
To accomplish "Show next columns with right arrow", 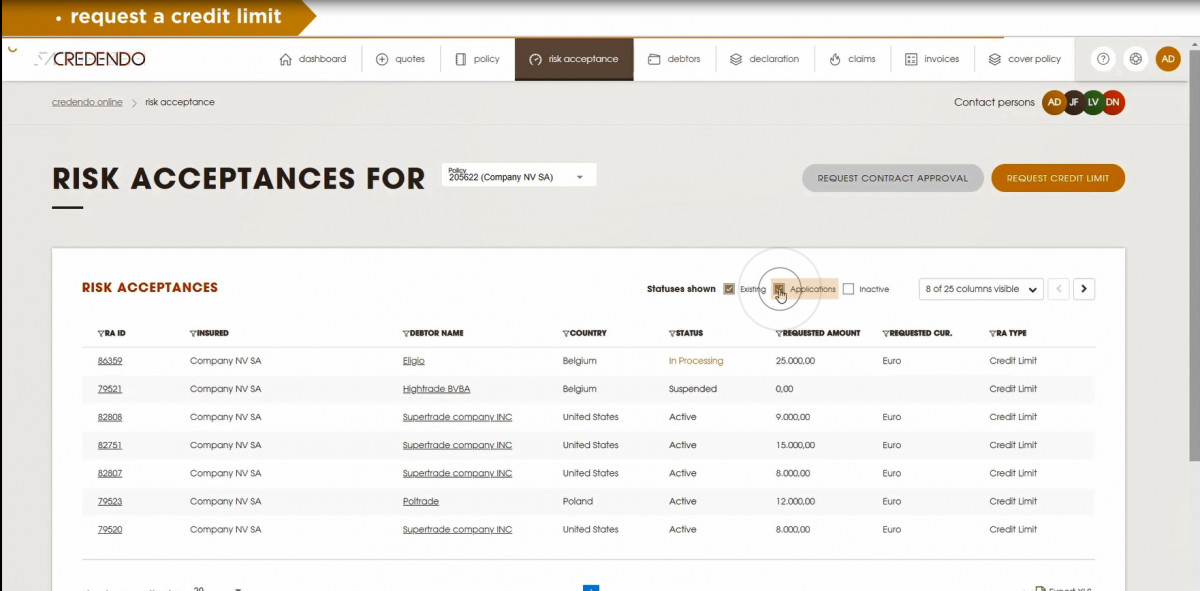I will 1084,289.
